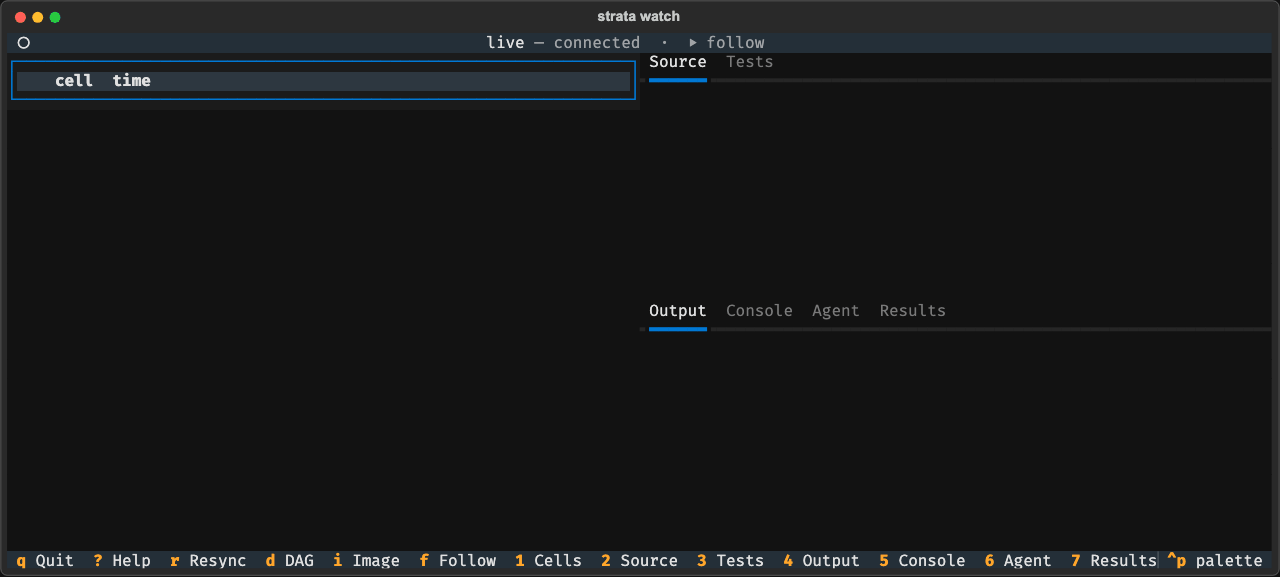Select the cell column header
Image resolution: width=1280 pixels, height=577 pixels.
(74, 81)
